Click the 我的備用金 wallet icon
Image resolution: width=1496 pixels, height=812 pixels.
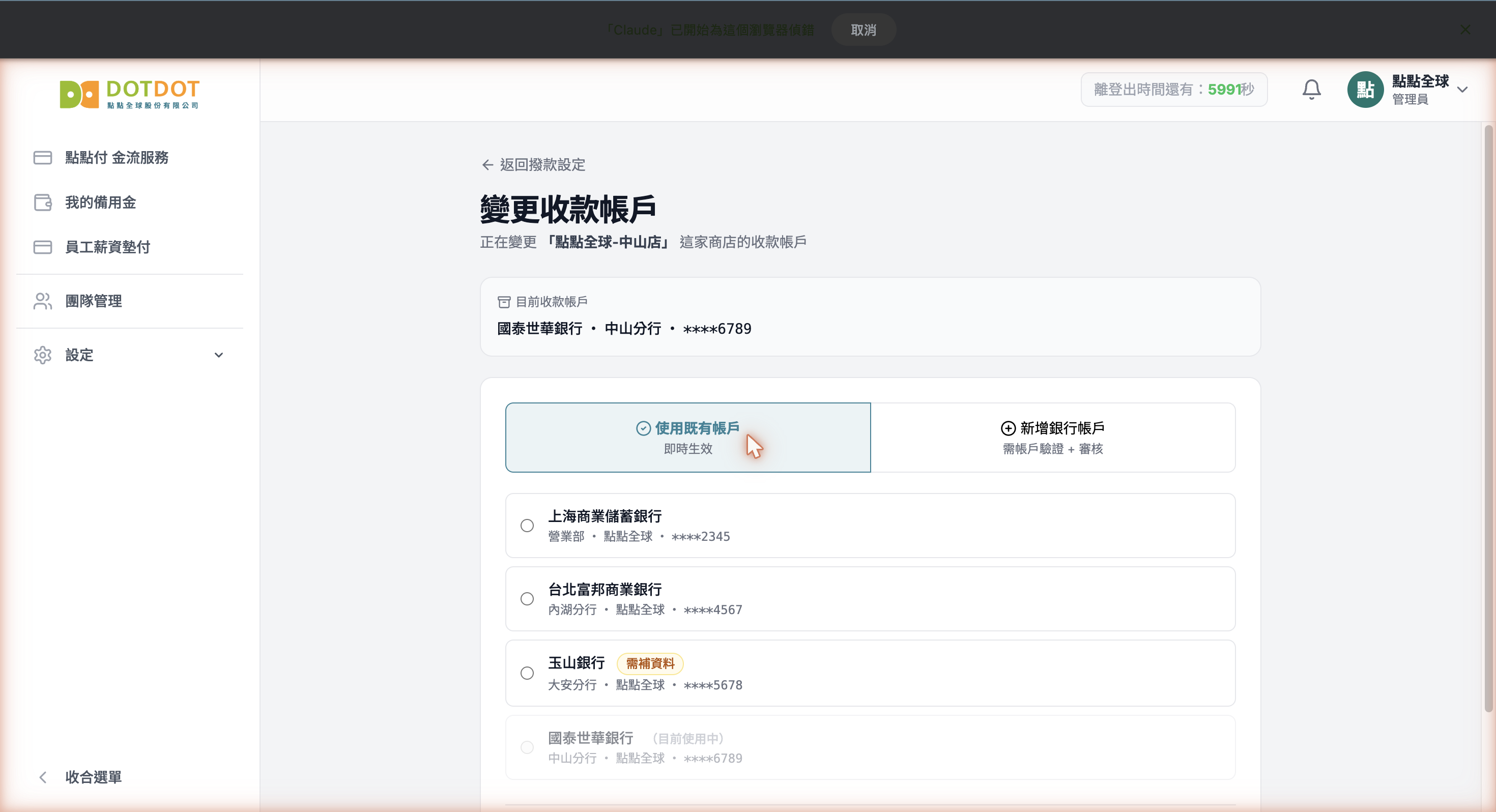[x=42, y=202]
